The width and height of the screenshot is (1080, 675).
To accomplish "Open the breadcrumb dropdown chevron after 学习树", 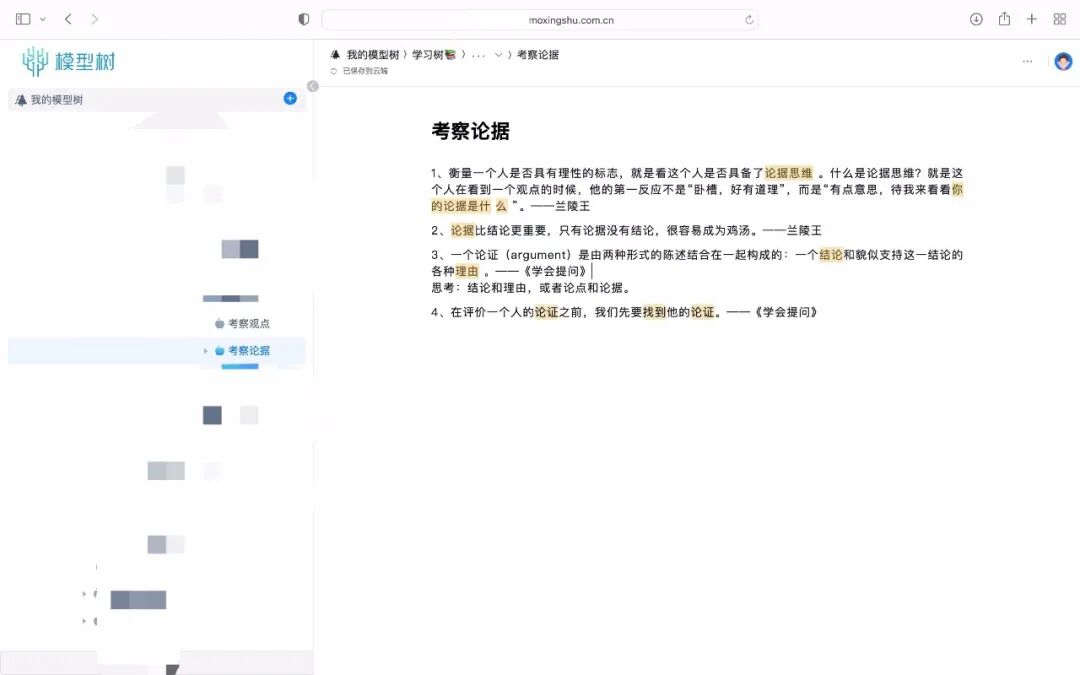I will click(x=497, y=54).
